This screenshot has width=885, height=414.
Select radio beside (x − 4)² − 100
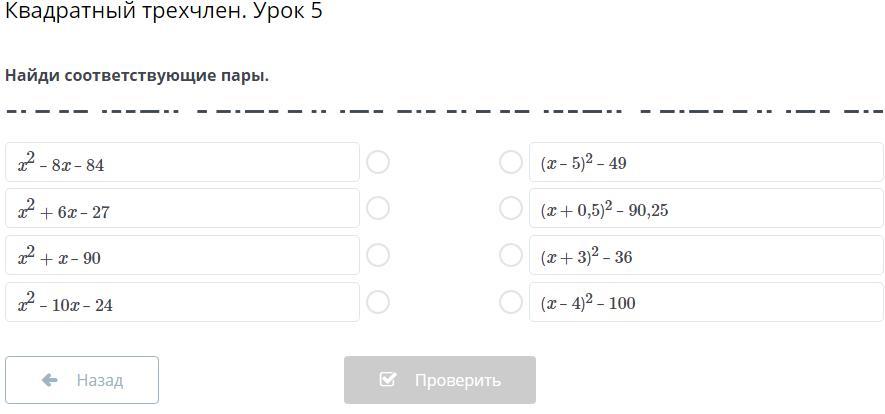coord(510,301)
